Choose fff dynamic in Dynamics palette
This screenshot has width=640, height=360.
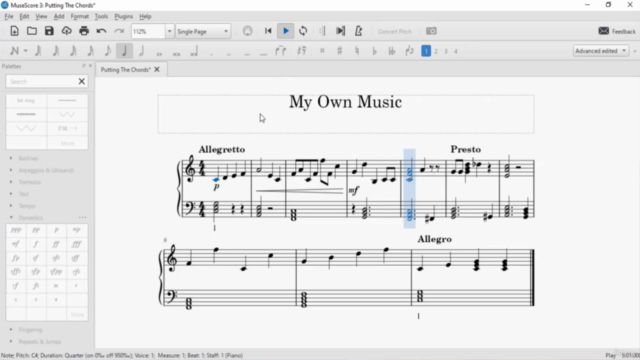pyautogui.click(x=76, y=244)
